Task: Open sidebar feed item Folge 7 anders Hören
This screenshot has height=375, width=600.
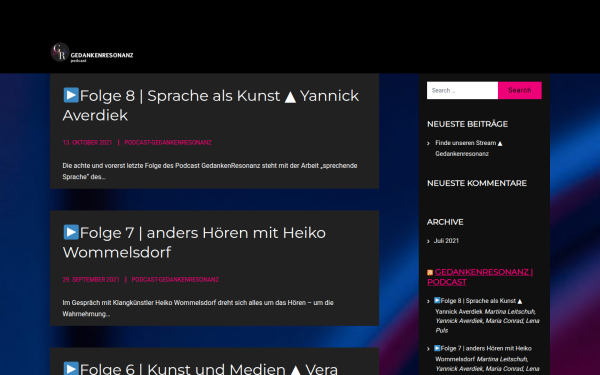Action: 483,354
